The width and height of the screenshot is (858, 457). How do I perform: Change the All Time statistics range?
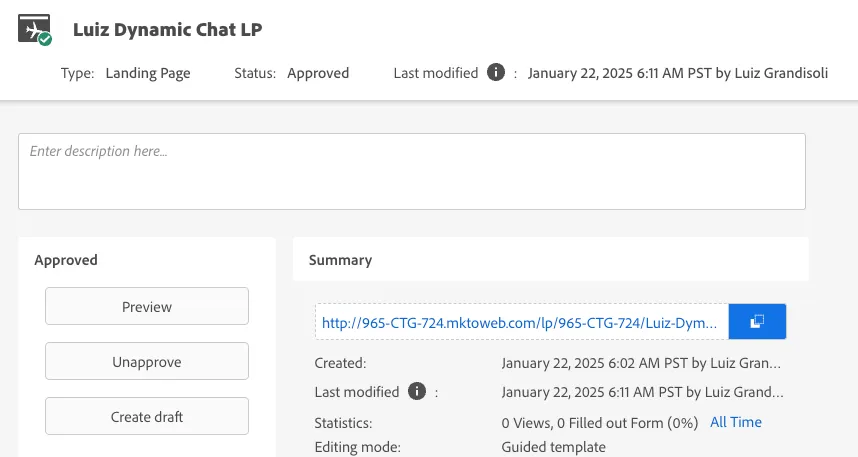[735, 422]
